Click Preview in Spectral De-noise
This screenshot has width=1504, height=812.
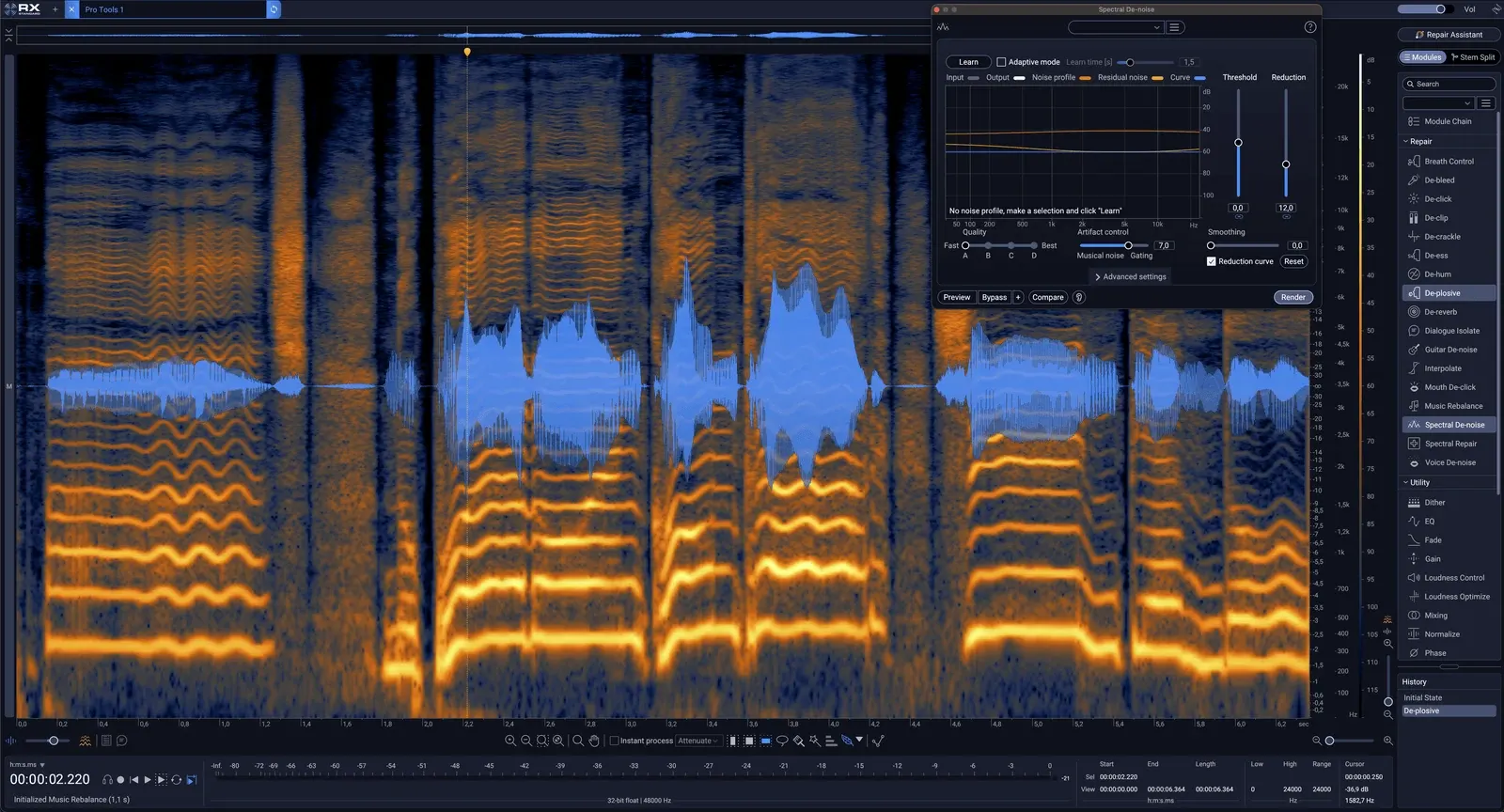coord(957,297)
